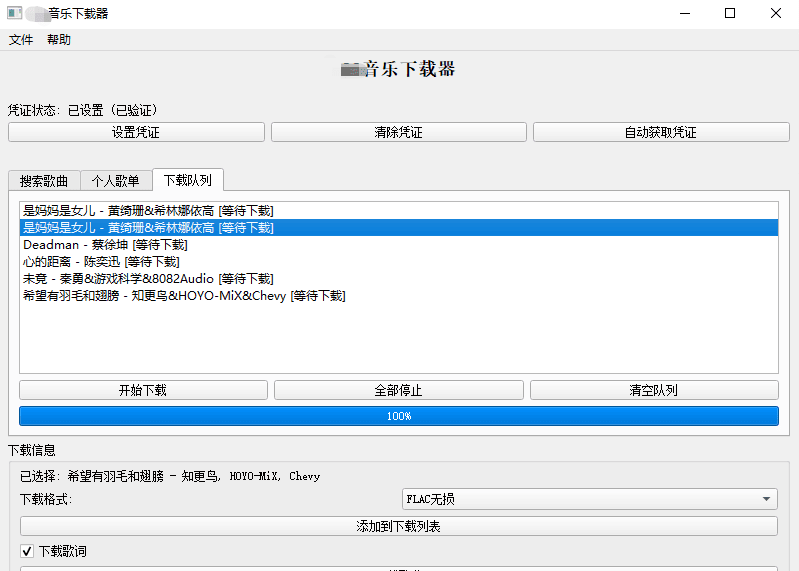
Task: Select the first 是妈妈是女儿 queue row
Action: (x=398, y=210)
